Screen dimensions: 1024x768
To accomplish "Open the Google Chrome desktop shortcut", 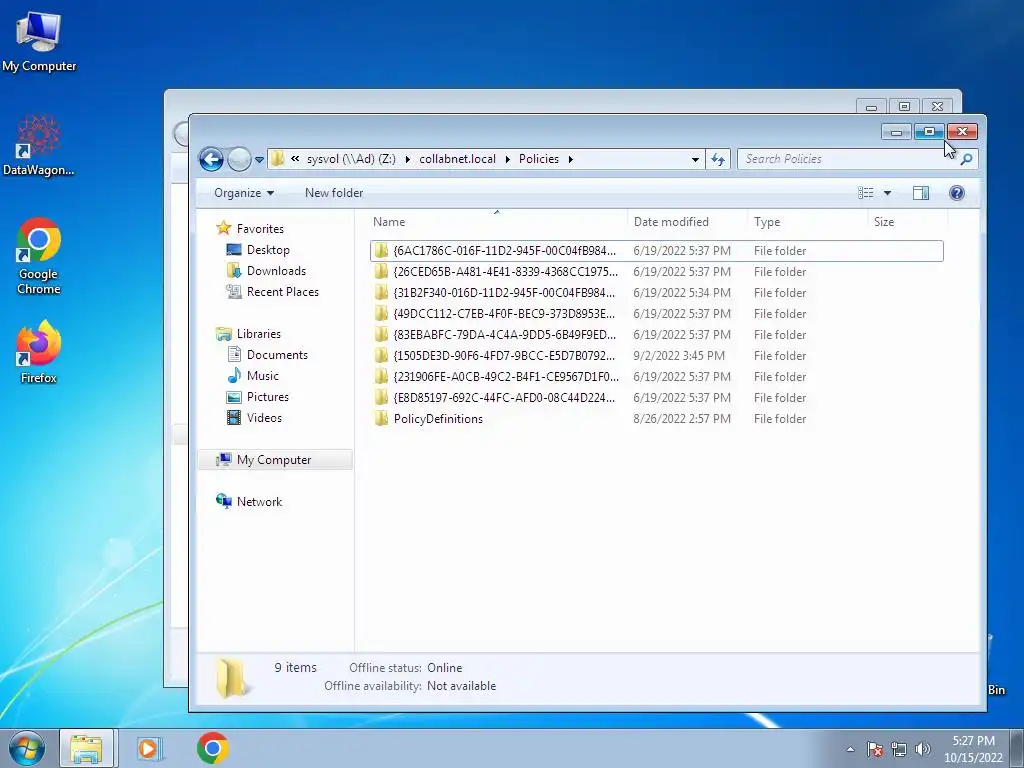I will 39,256.
